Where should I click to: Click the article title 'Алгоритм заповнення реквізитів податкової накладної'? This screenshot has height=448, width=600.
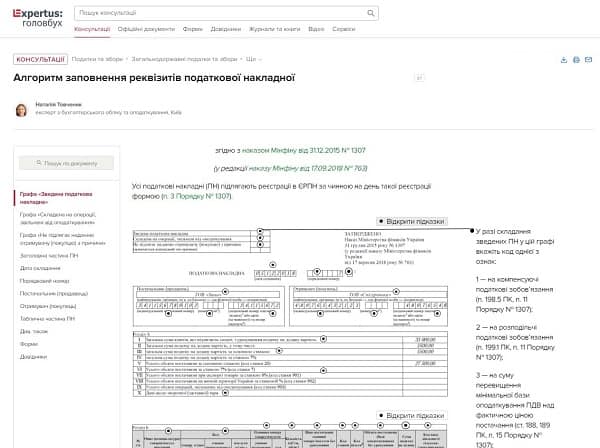click(154, 78)
